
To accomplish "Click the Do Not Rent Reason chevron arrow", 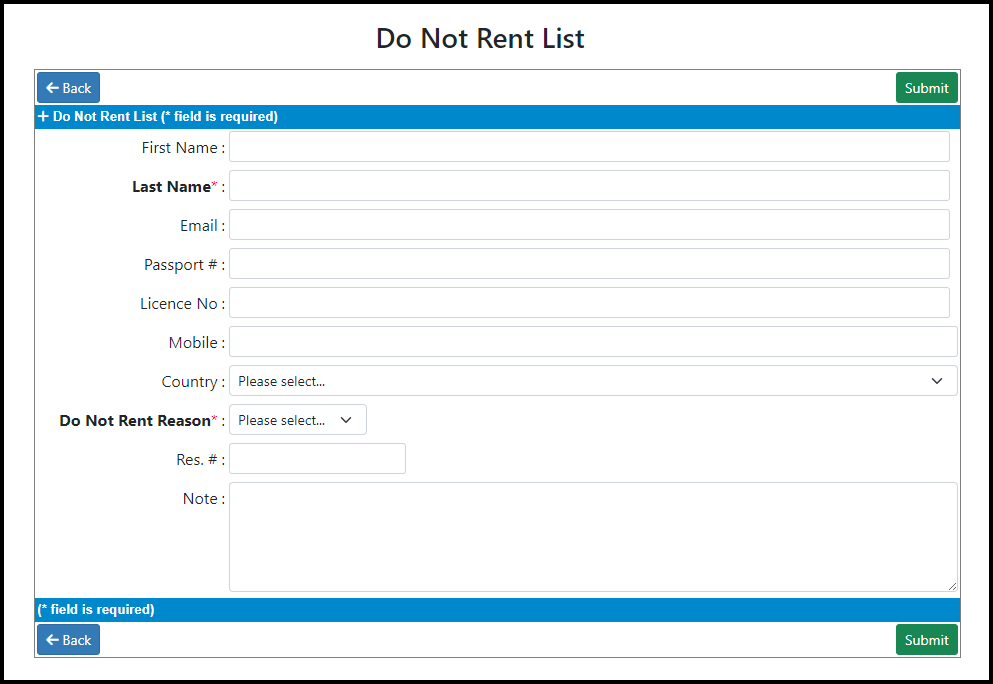I will [x=346, y=420].
